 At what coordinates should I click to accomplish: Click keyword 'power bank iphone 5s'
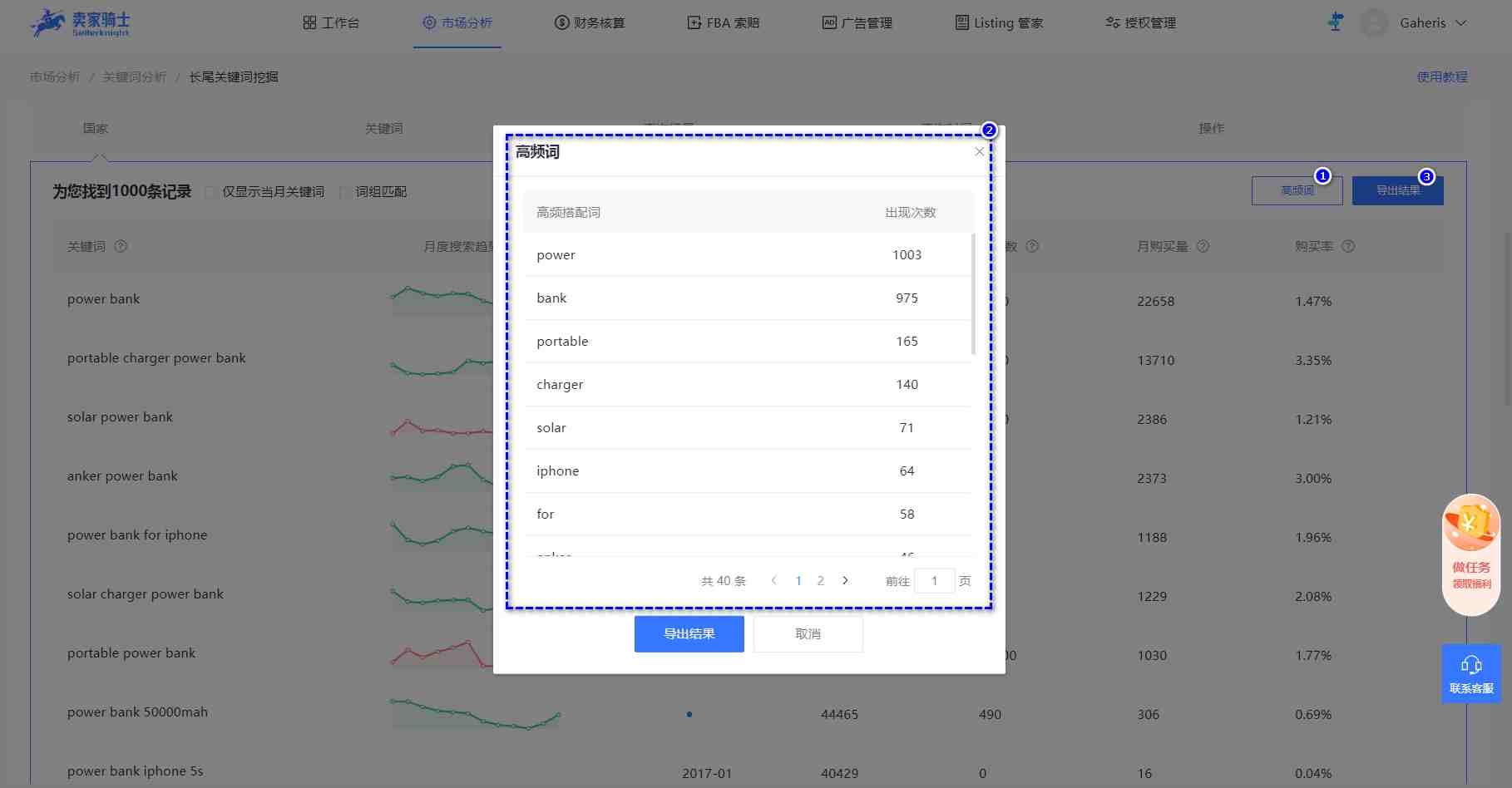click(x=135, y=771)
